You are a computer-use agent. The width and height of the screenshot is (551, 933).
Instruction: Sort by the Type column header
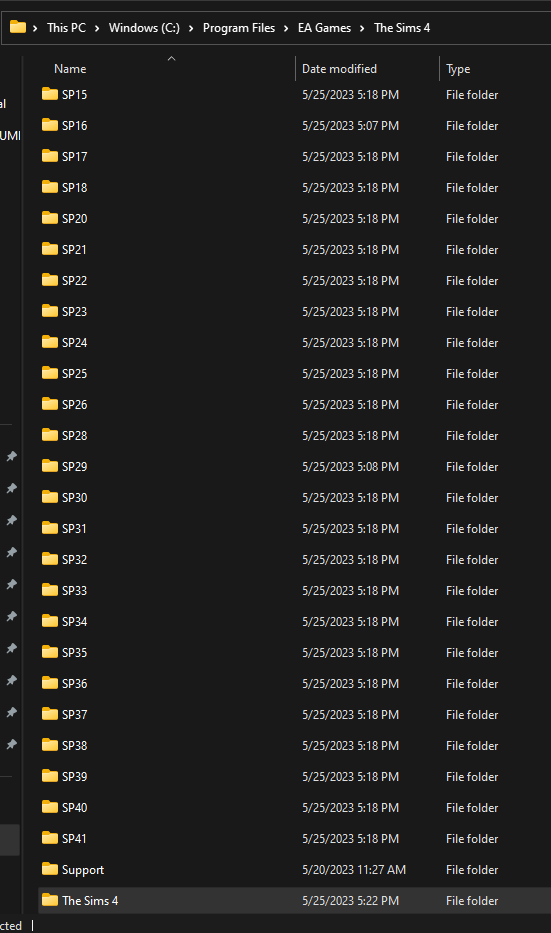pos(458,69)
